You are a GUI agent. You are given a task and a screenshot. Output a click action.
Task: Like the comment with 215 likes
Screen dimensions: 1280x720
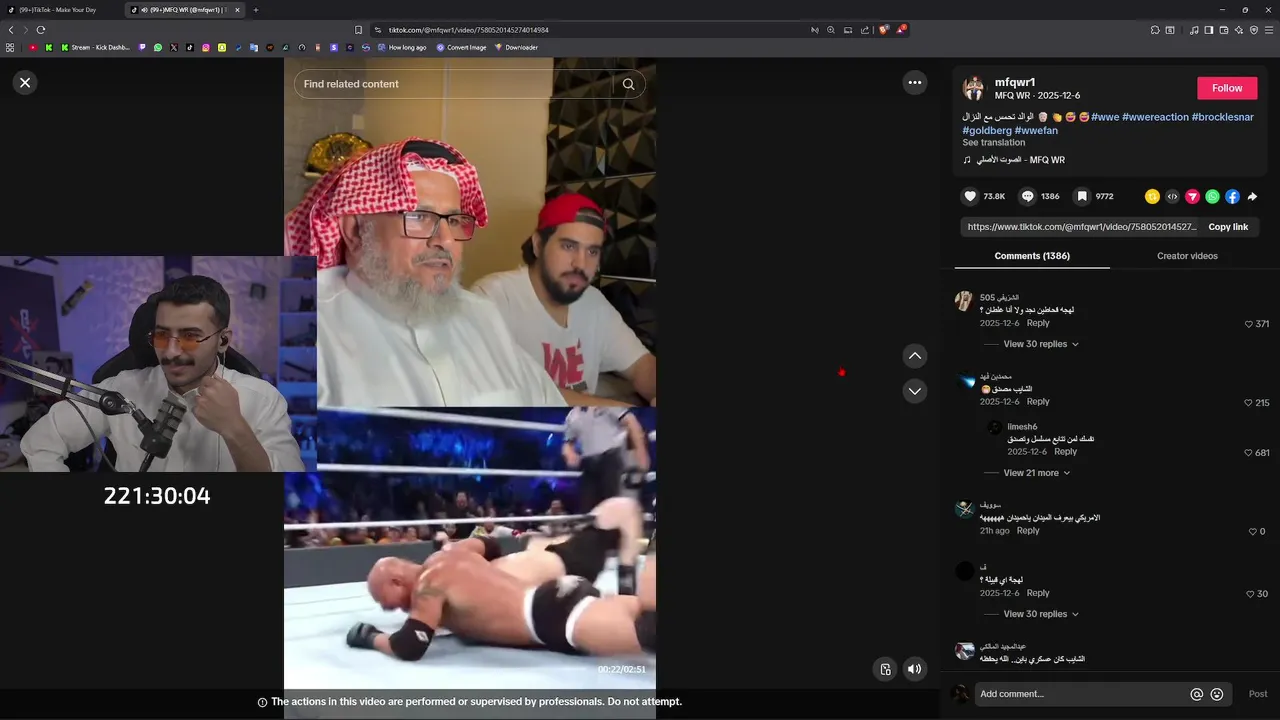tap(1249, 403)
